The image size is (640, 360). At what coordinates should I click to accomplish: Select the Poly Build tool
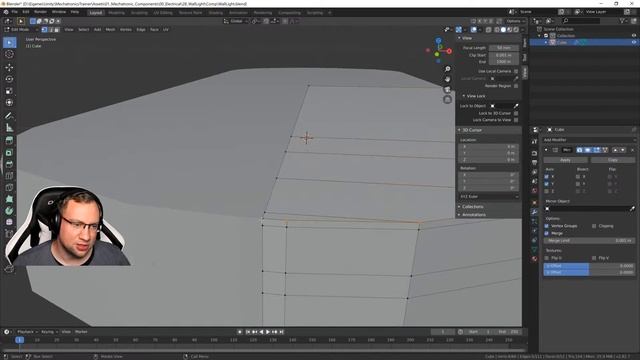point(9,199)
